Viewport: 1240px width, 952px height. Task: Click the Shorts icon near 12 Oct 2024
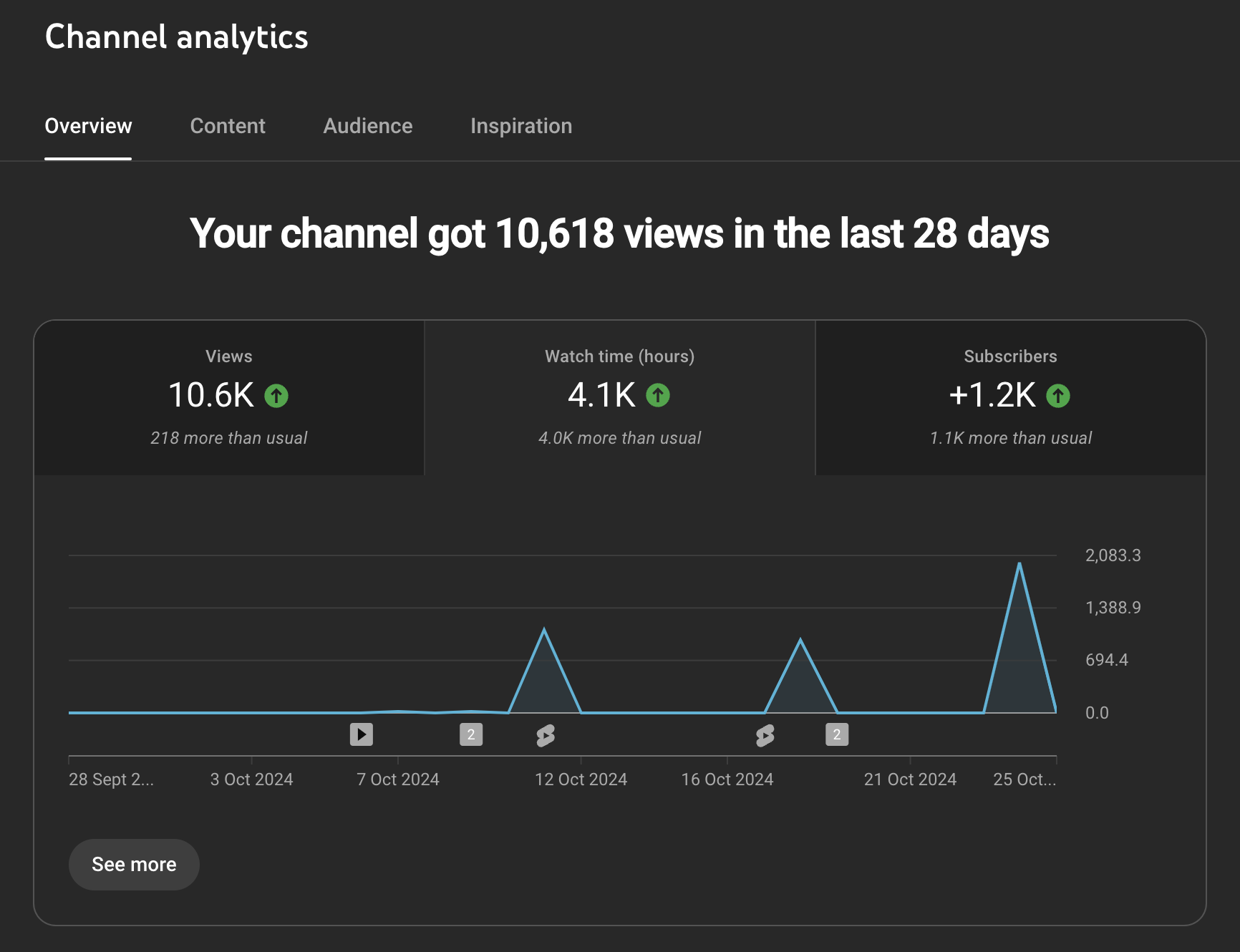point(546,735)
